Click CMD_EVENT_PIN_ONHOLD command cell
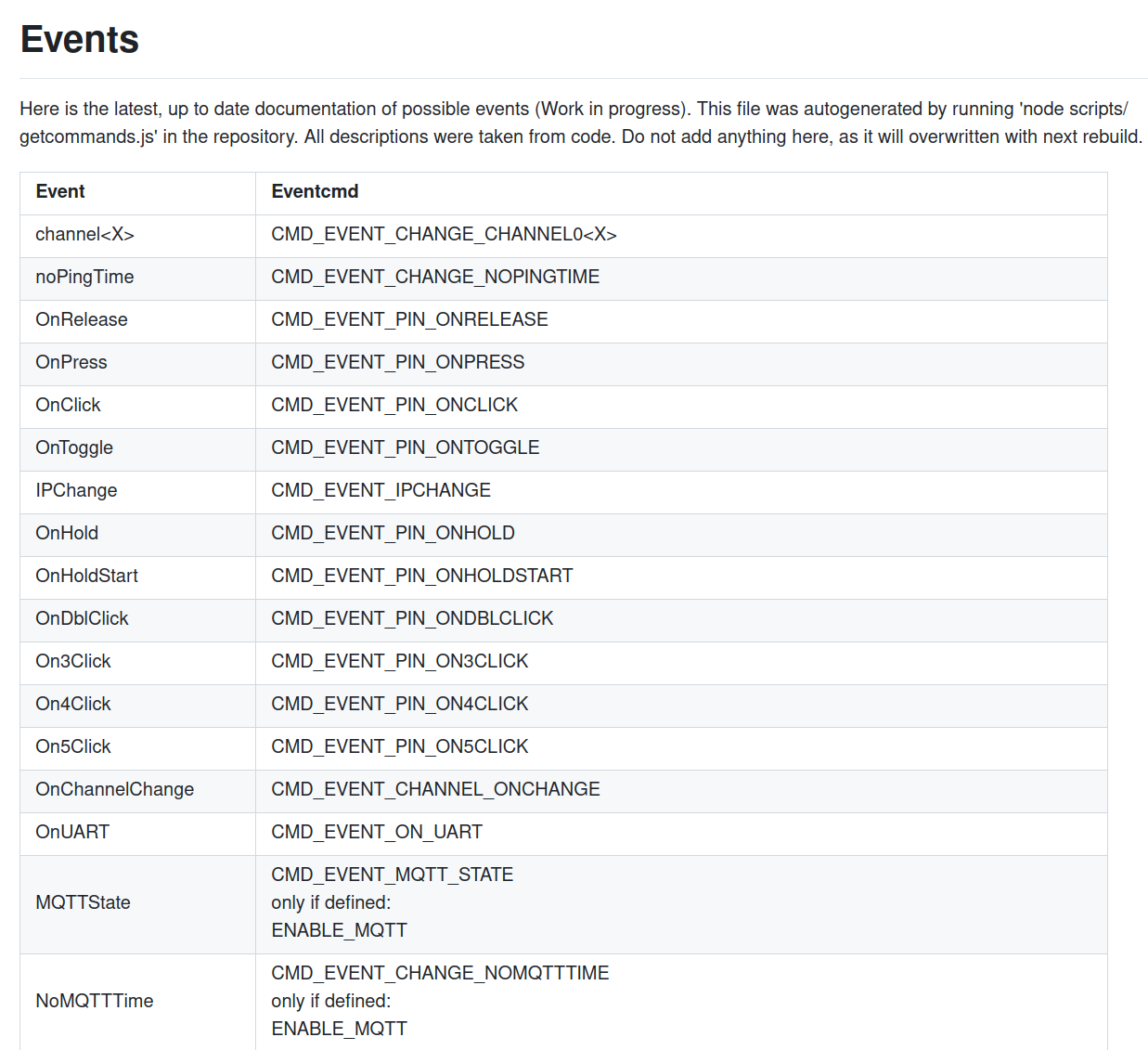The image size is (1148, 1050). tap(393, 533)
